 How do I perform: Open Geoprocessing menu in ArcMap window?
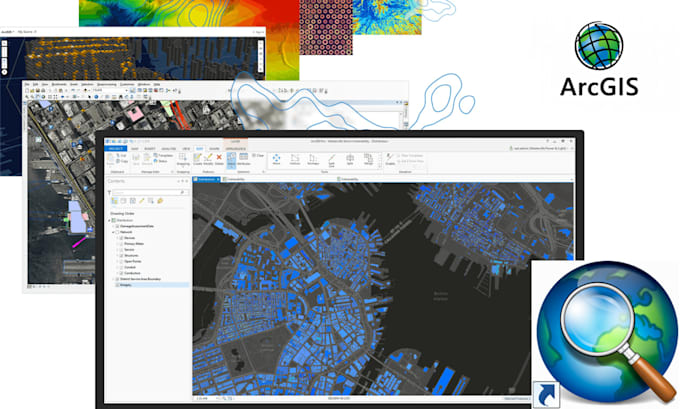coord(107,84)
